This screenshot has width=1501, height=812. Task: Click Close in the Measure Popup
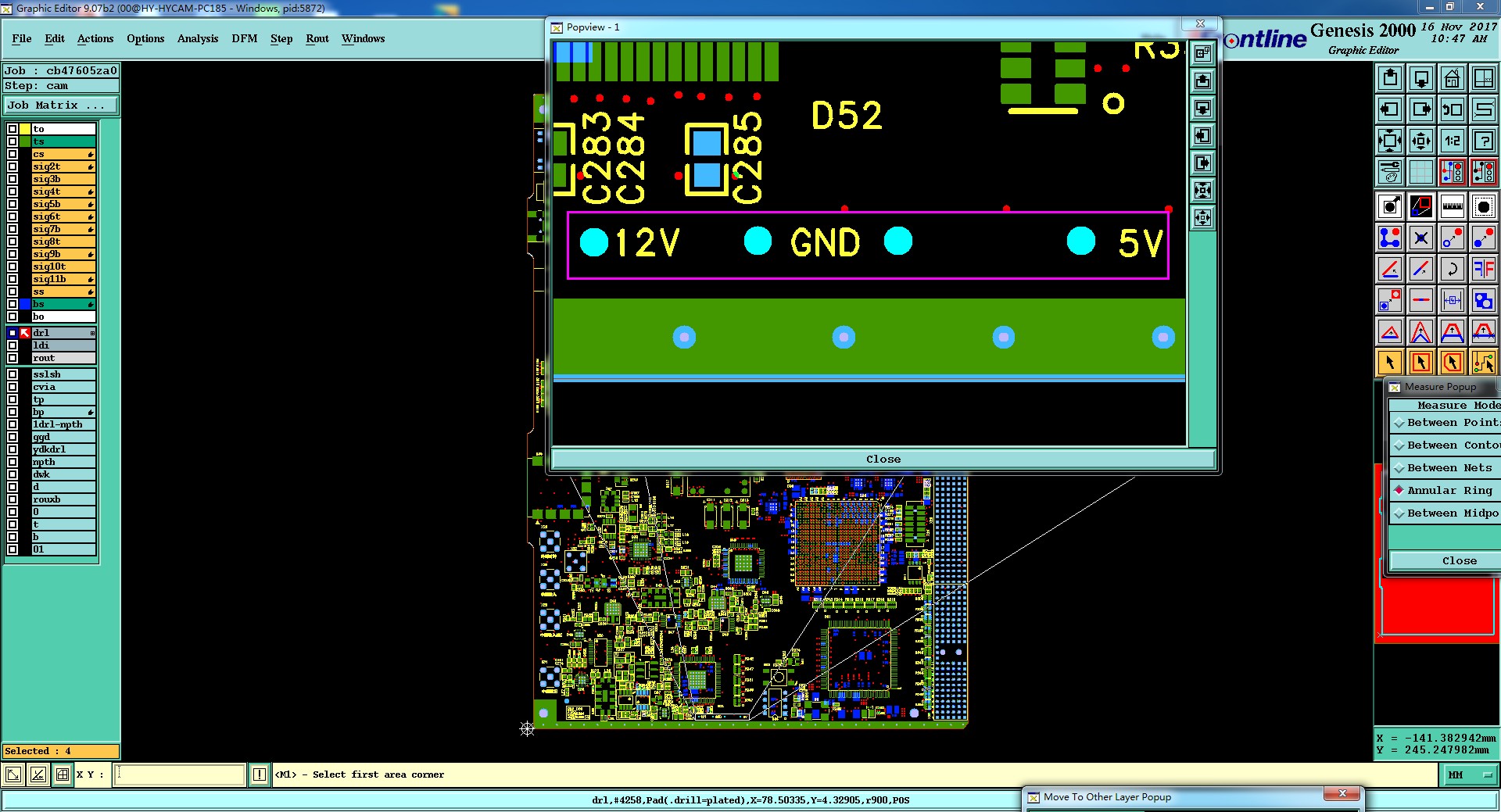tap(1445, 561)
